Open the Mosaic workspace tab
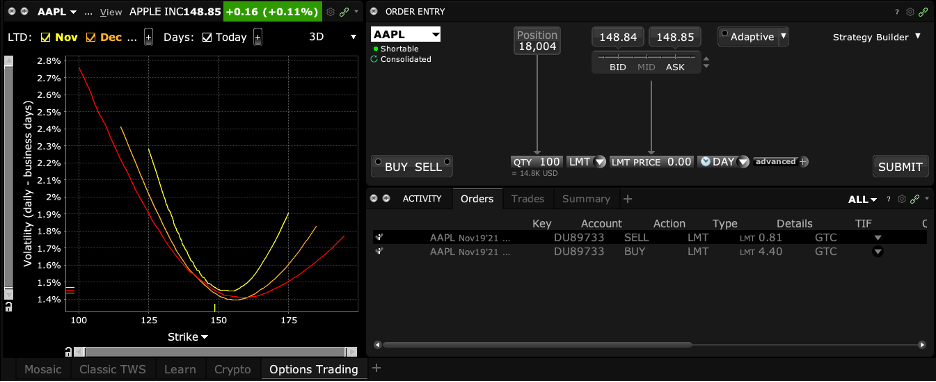 42,369
